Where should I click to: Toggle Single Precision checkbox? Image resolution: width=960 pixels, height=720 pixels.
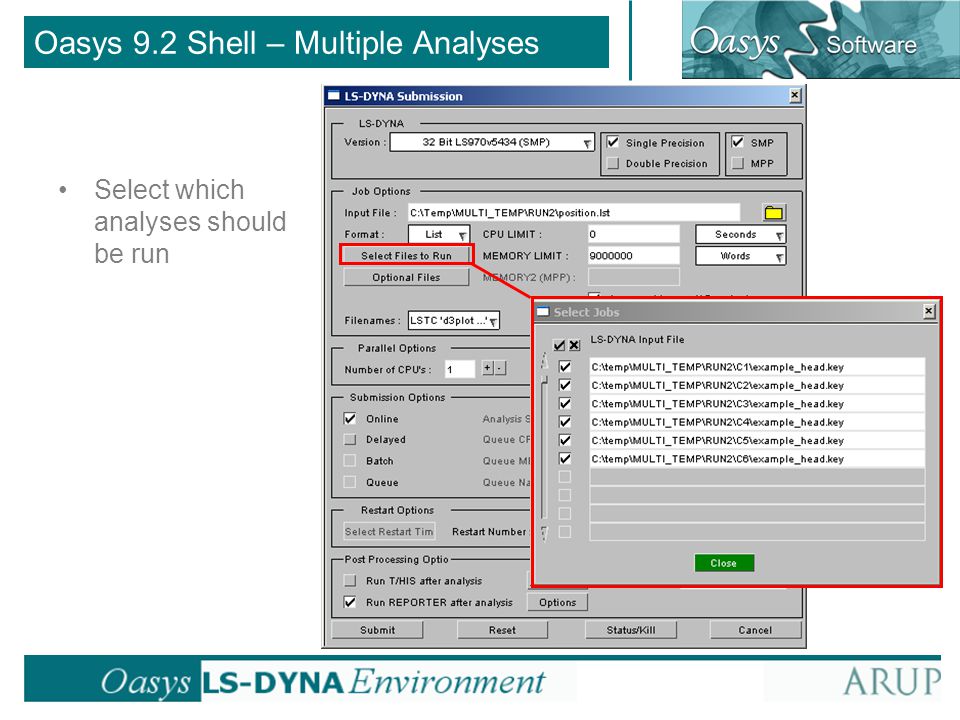pos(613,142)
